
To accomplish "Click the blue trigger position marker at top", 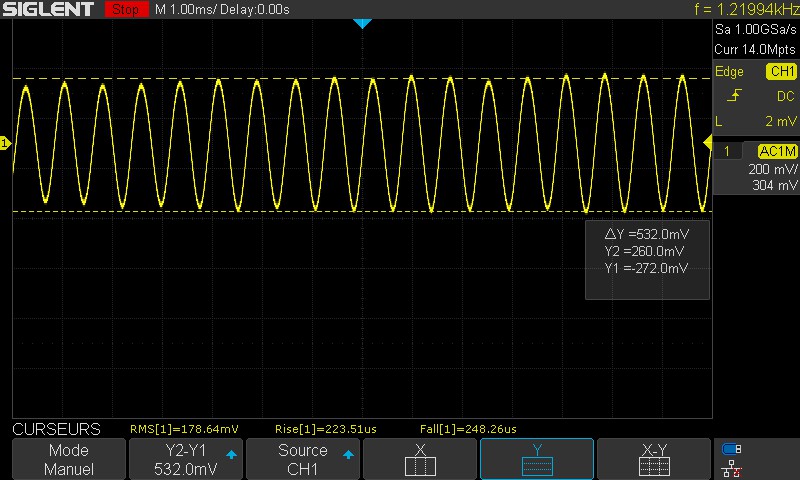I will (362, 23).
